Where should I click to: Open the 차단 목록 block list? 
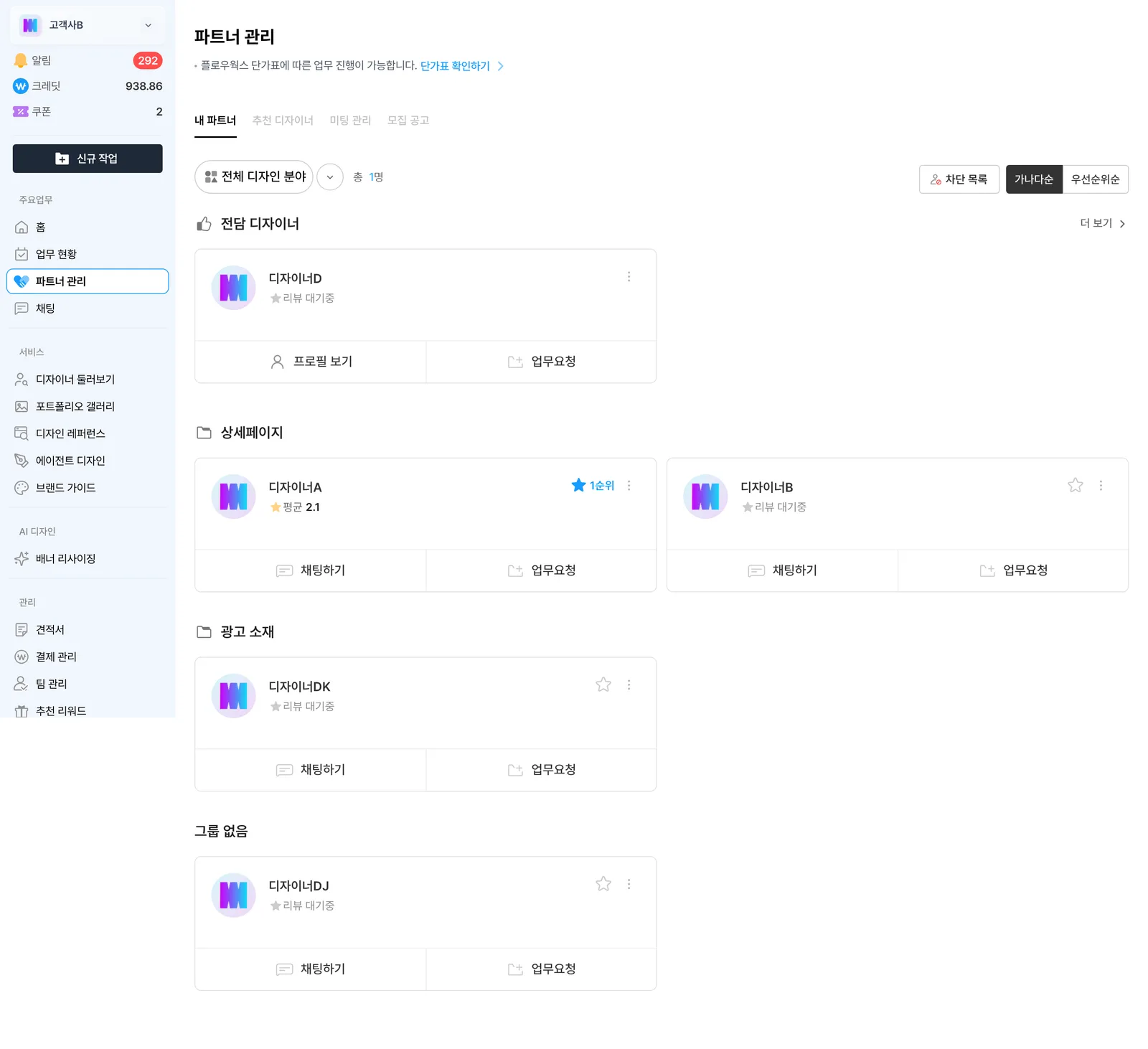tap(959, 179)
